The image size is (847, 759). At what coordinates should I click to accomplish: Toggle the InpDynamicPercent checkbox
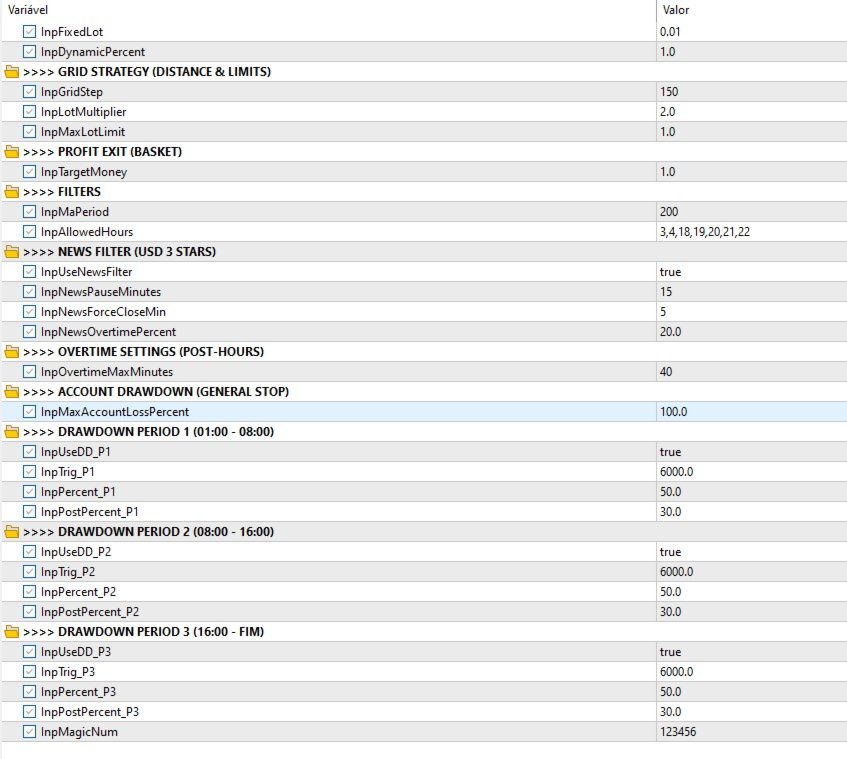(29, 52)
